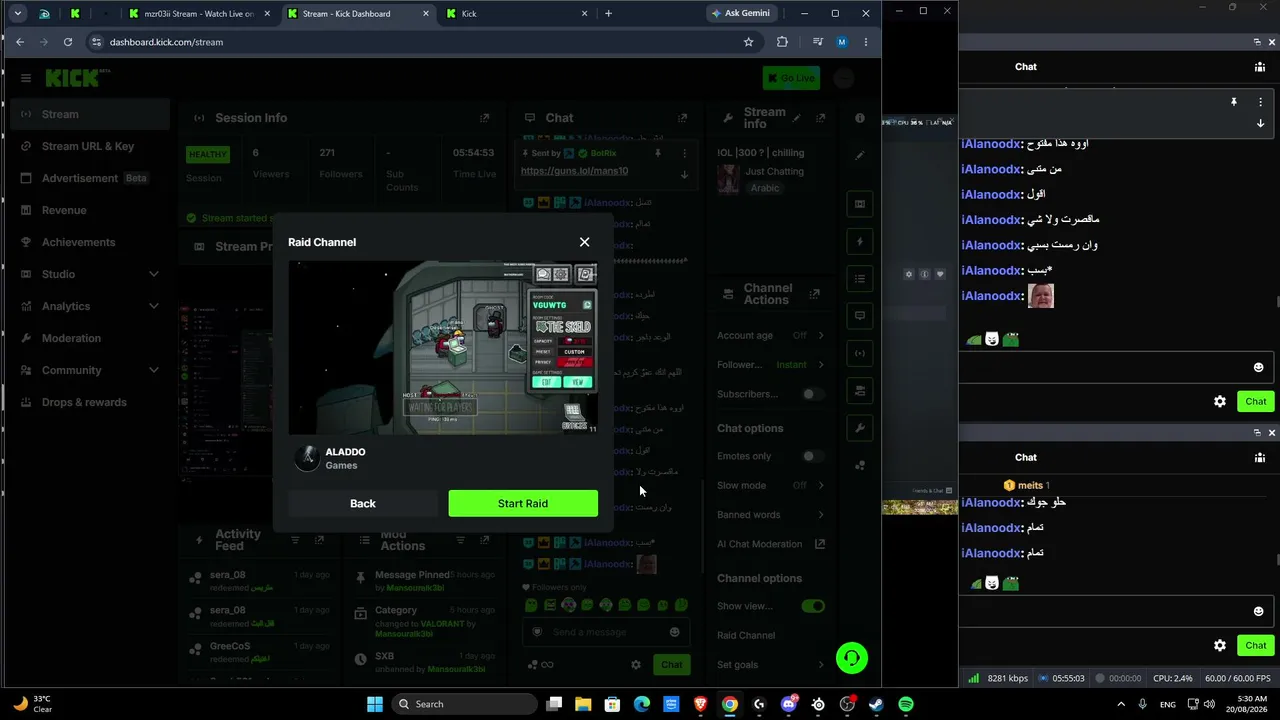
Task: Open settings gear in upper chat window
Action: point(1220,401)
